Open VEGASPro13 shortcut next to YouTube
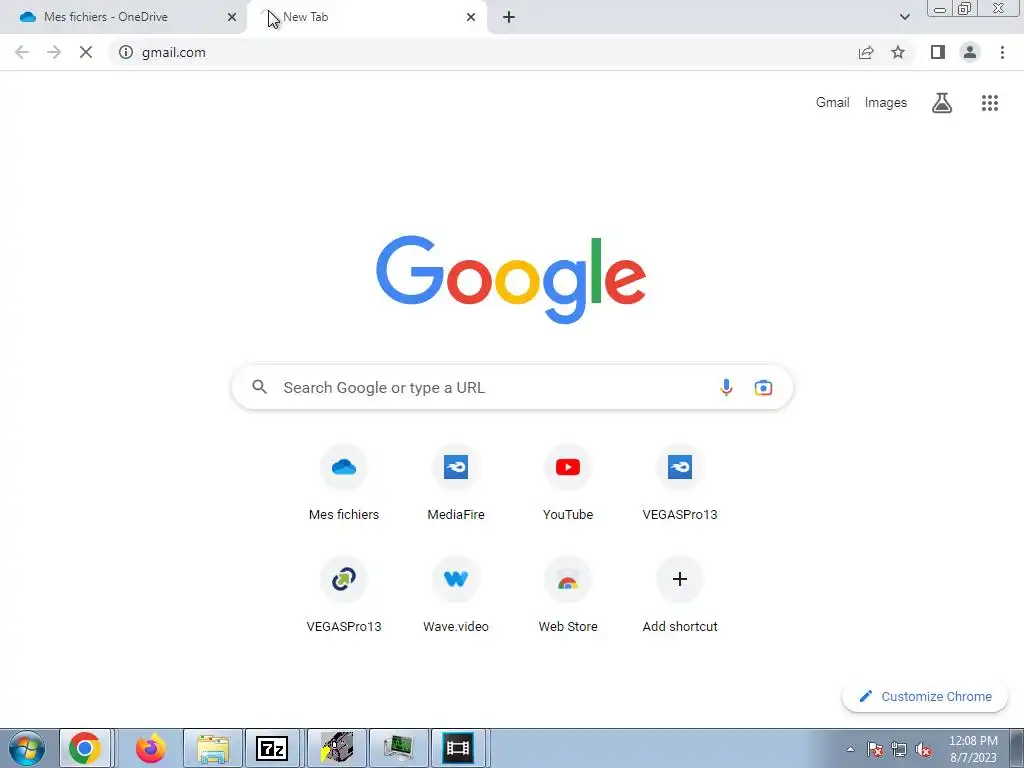The width and height of the screenshot is (1024, 768). pyautogui.click(x=680, y=482)
